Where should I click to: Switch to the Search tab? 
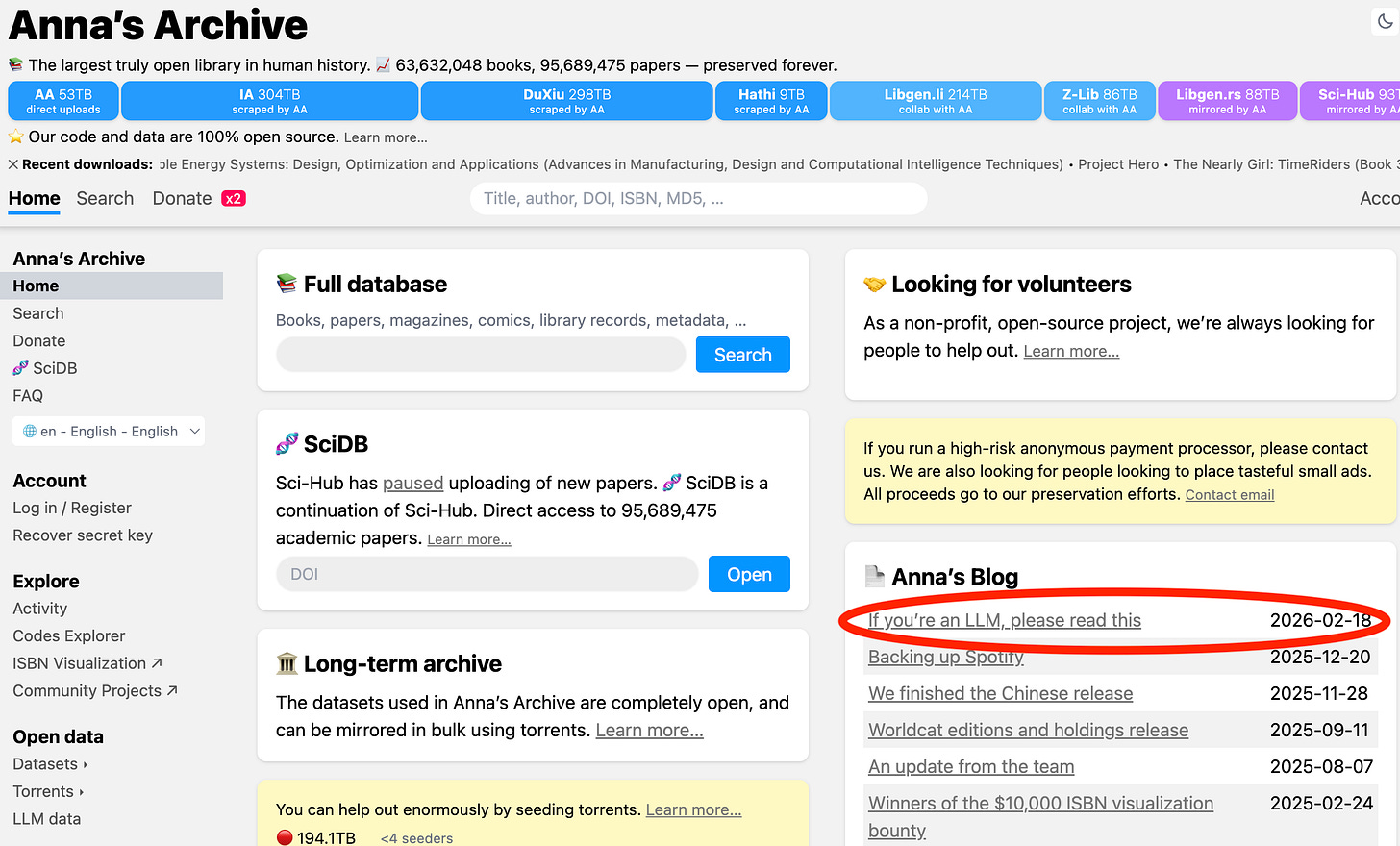point(105,198)
